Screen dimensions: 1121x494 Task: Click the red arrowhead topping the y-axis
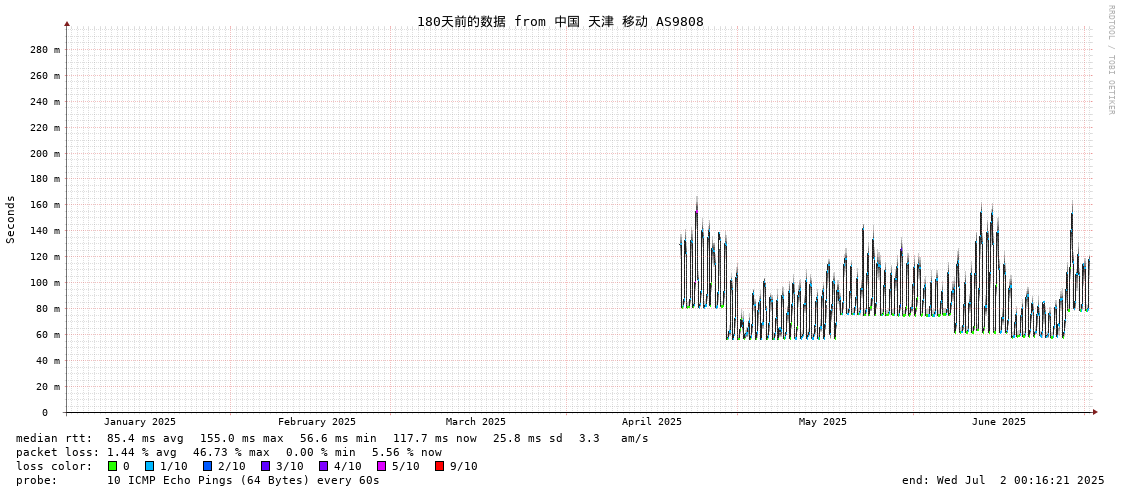click(x=67, y=24)
